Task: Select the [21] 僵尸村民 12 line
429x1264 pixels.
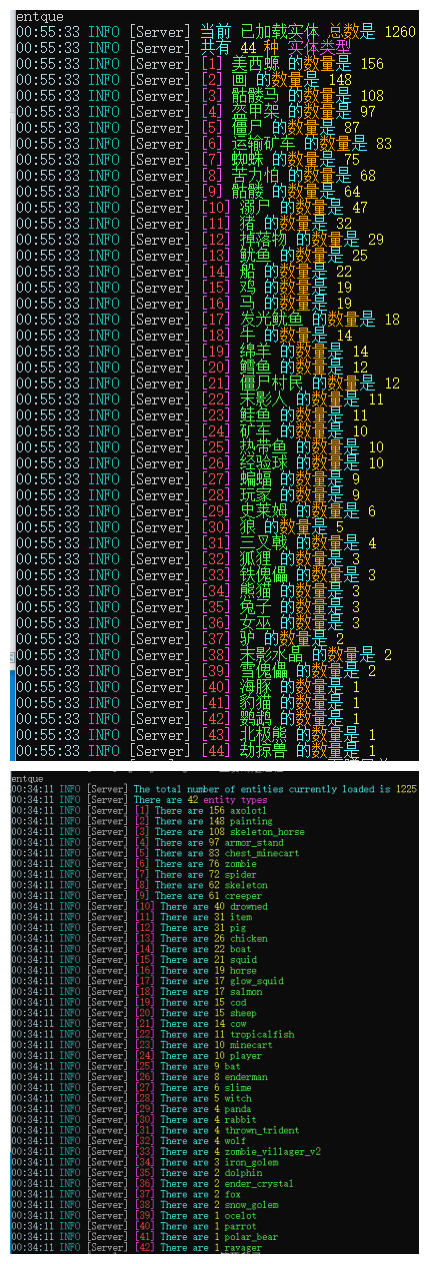Action: coord(208,383)
